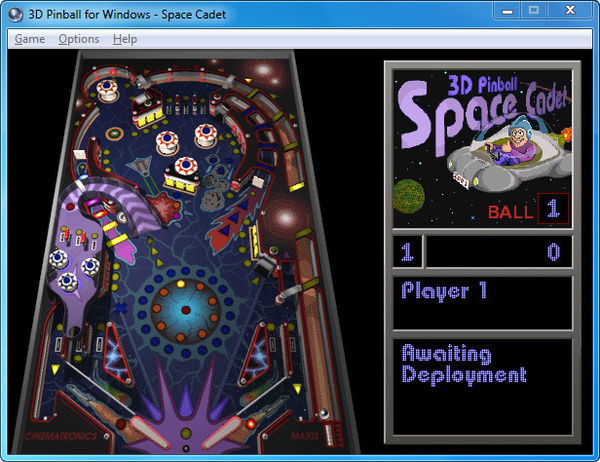Click the left flipper
This screenshot has width=600, height=462.
(x=148, y=432)
